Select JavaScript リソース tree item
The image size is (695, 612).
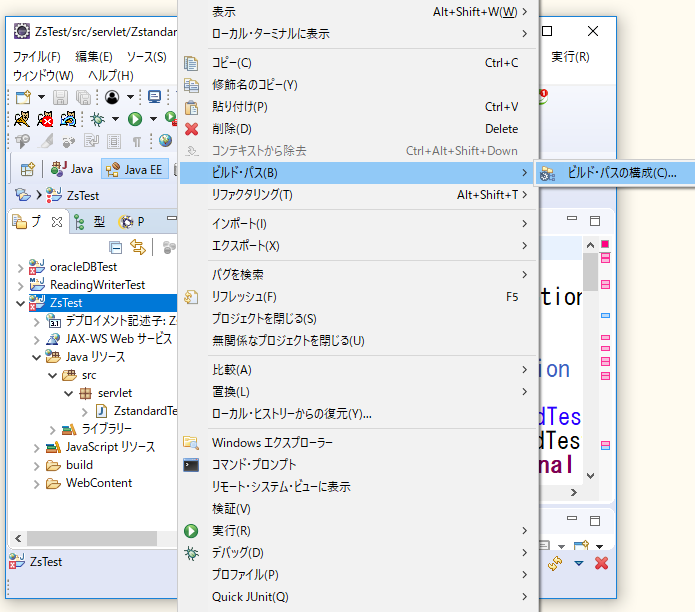110,447
